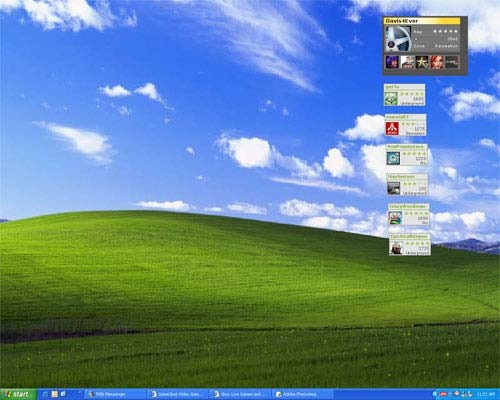The width and height of the screenshot is (500, 400).
Task: Open the Windows Start menu
Action: pyautogui.click(x=18, y=394)
